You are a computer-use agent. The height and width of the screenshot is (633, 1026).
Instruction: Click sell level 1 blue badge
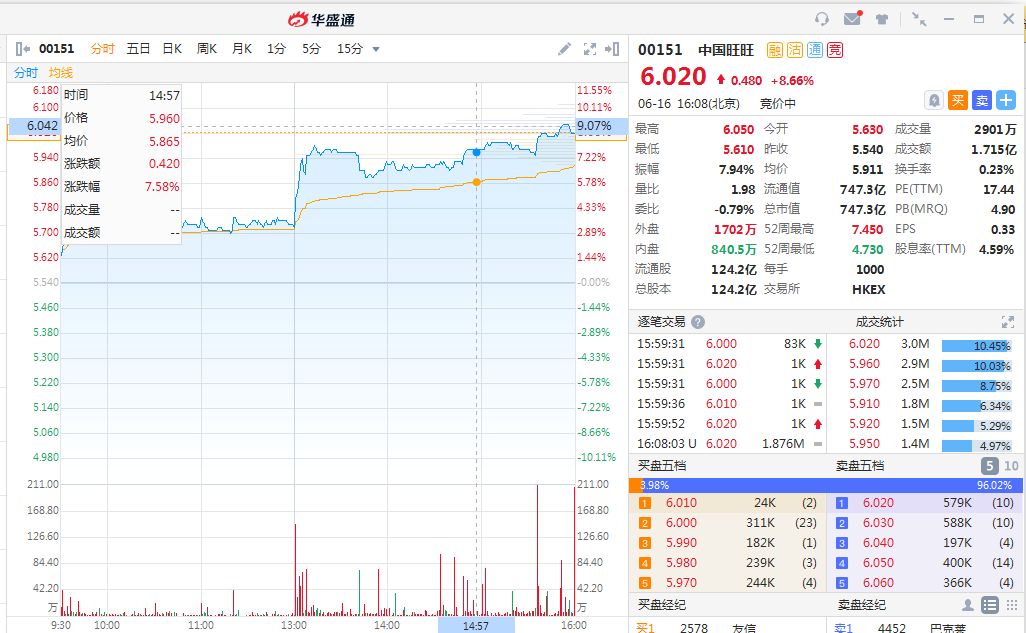pyautogui.click(x=842, y=503)
